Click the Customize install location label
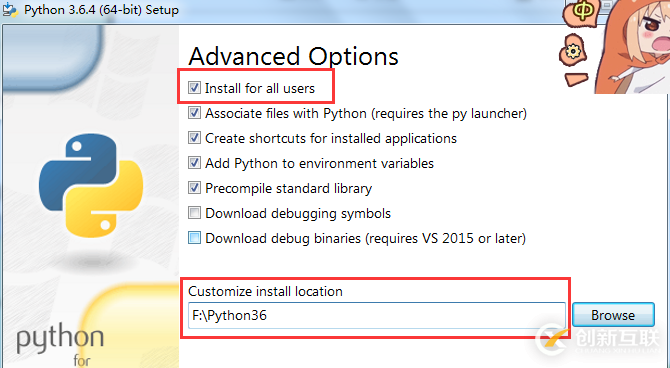Screen dimensions: 670x368 tap(265, 291)
